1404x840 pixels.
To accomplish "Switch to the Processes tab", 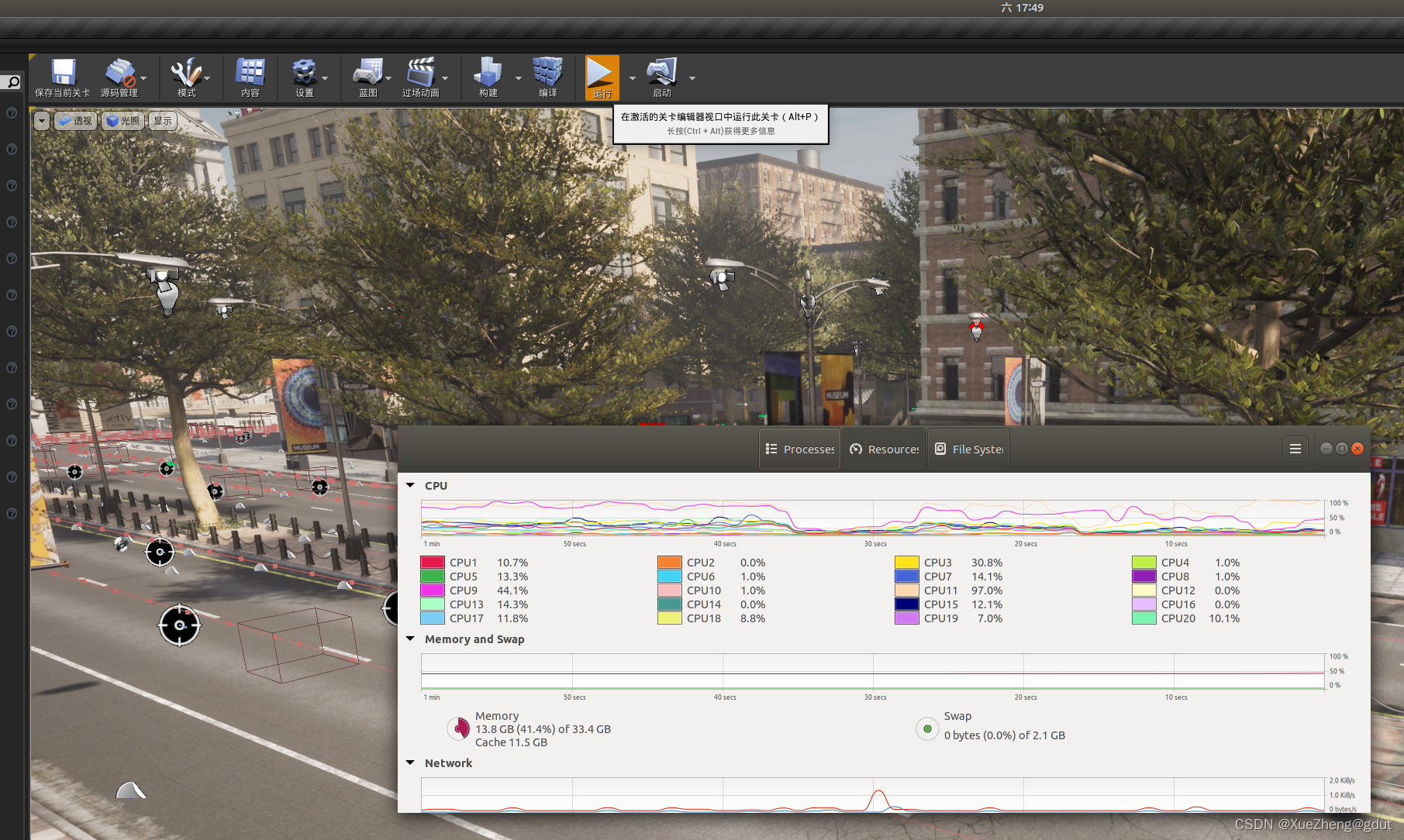I will point(799,449).
